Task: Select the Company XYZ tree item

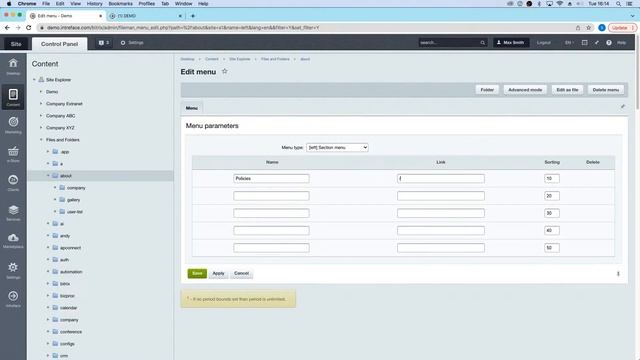Action: [x=60, y=128]
